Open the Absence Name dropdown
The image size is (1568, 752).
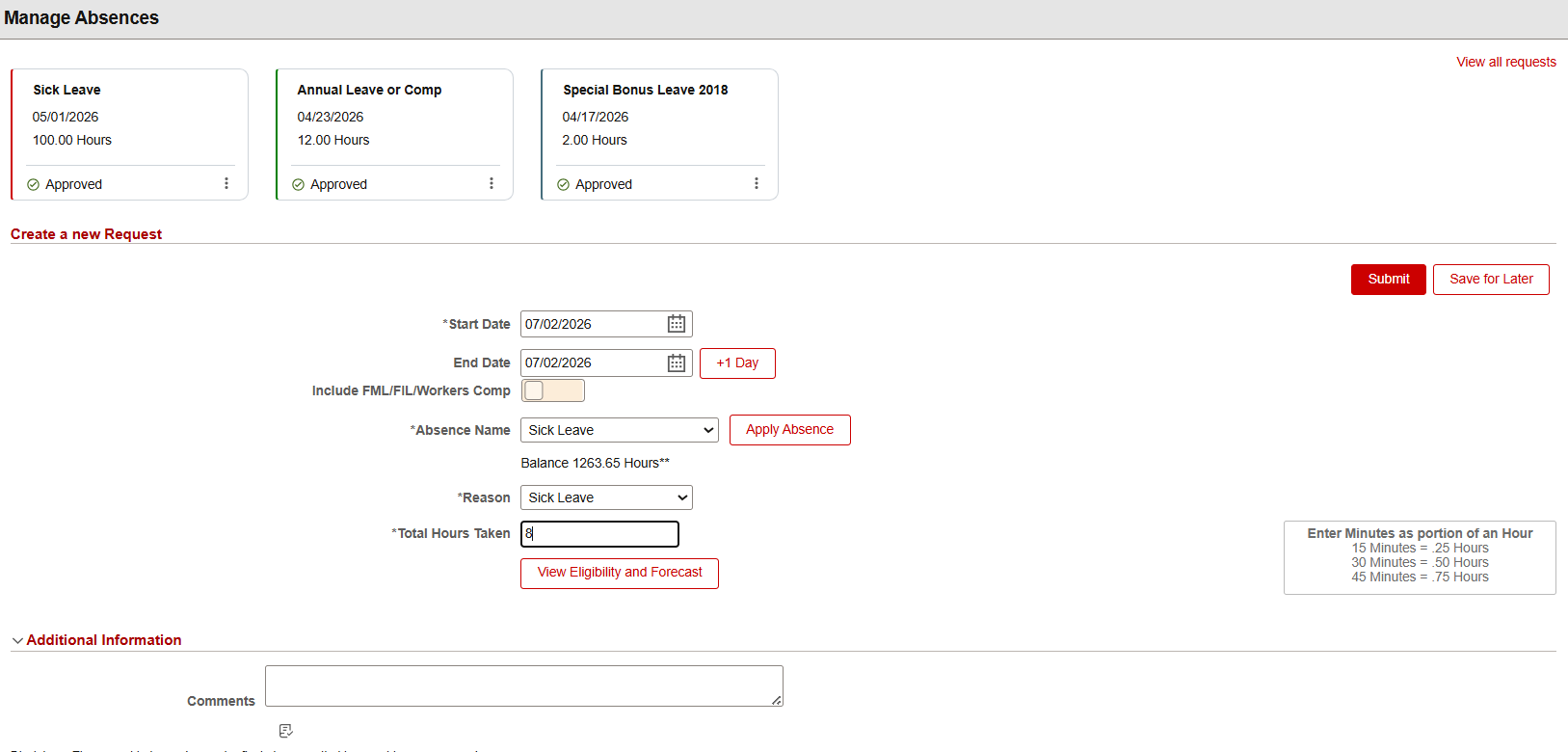620,430
